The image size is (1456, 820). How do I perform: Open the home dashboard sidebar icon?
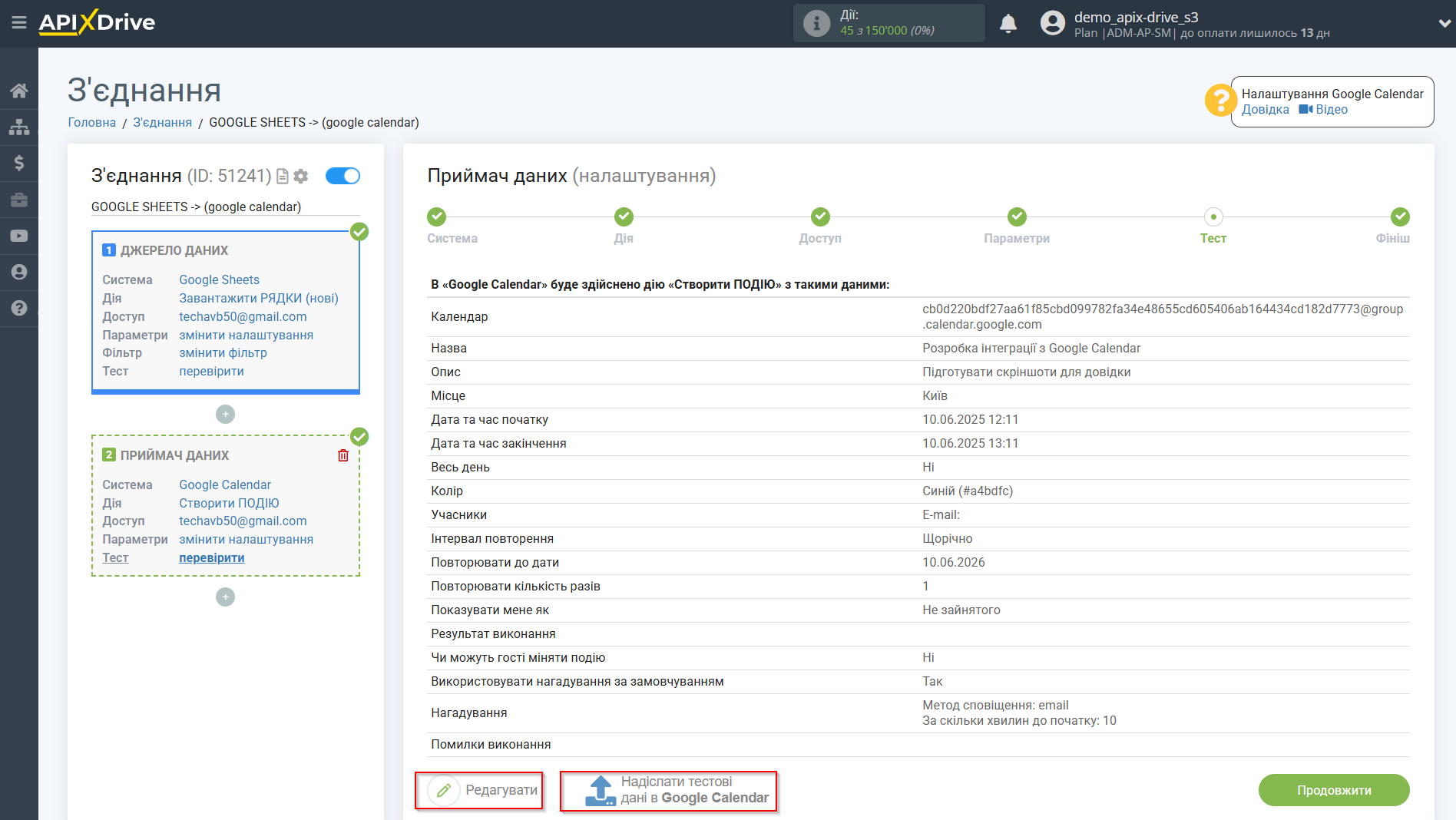pos(19,91)
